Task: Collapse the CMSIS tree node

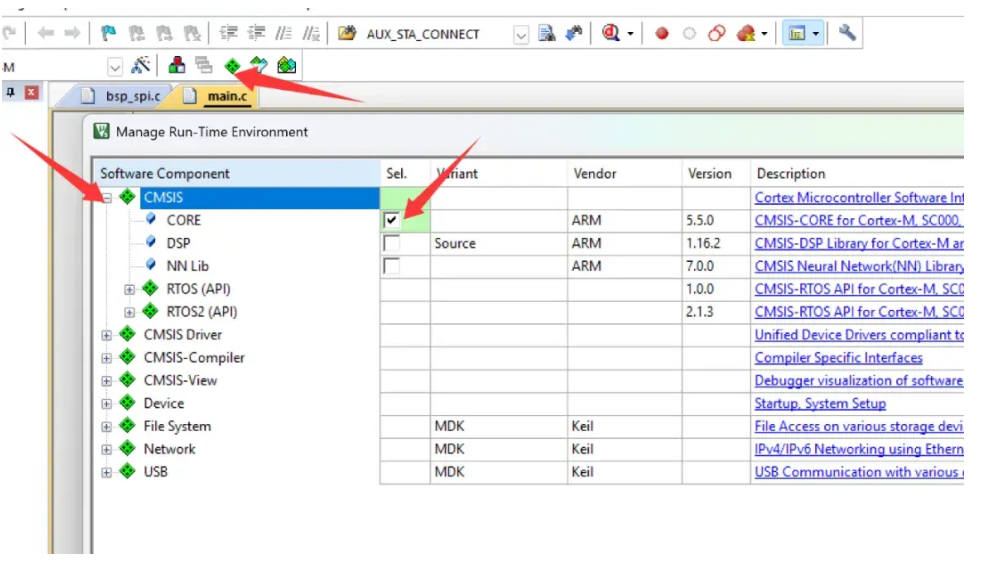Action: 106,198
